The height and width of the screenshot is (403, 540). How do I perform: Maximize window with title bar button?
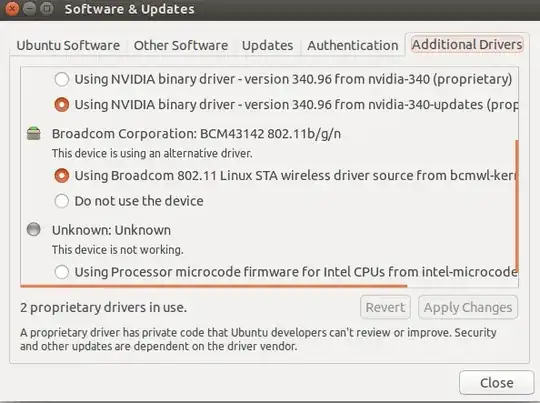click(47, 8)
